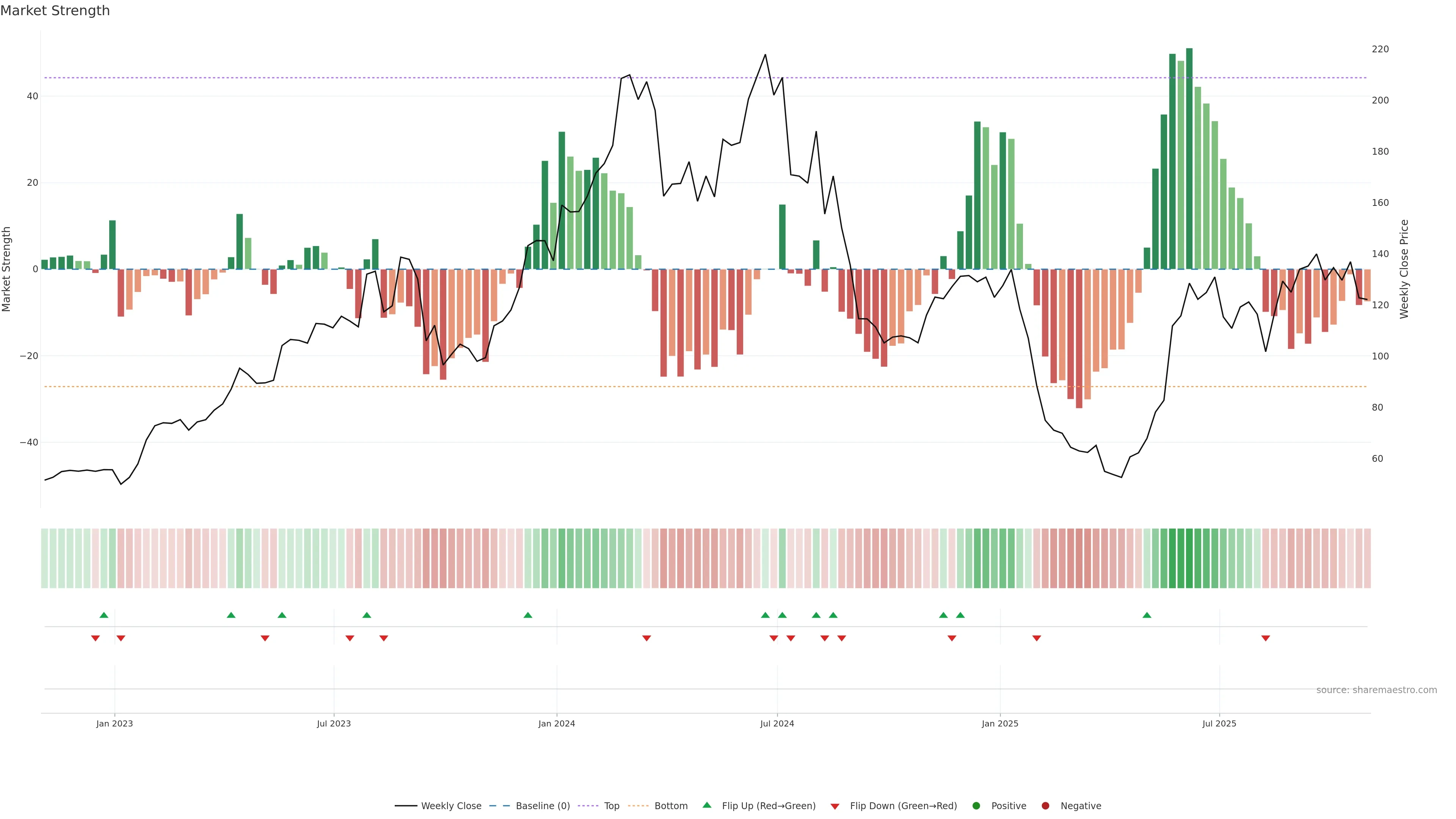Click the red flip-down marker after Jan 2025
This screenshot has width=1456, height=819.
tap(1037, 638)
